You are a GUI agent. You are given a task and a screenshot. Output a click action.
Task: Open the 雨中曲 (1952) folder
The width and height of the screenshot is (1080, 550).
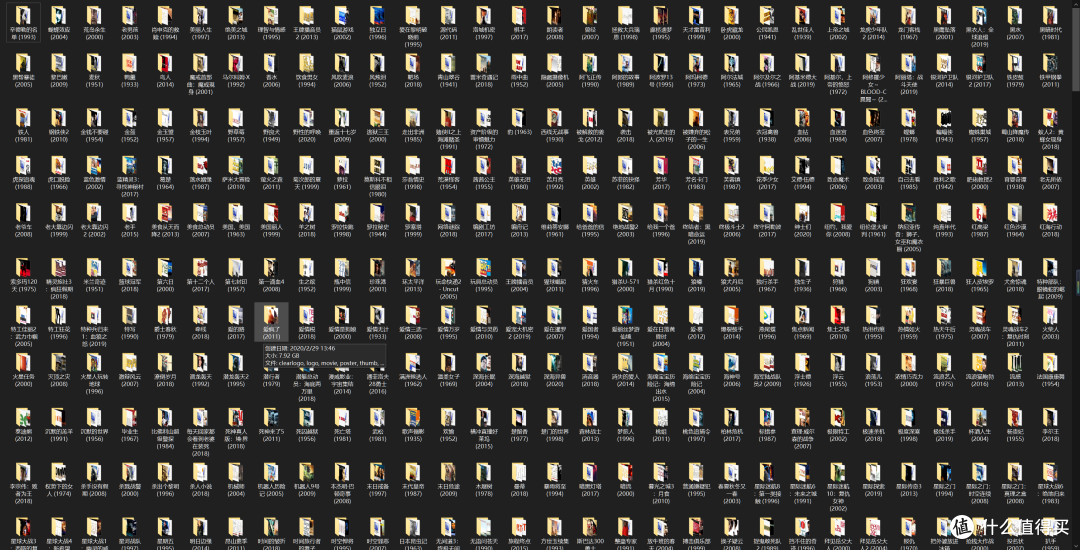519,72
